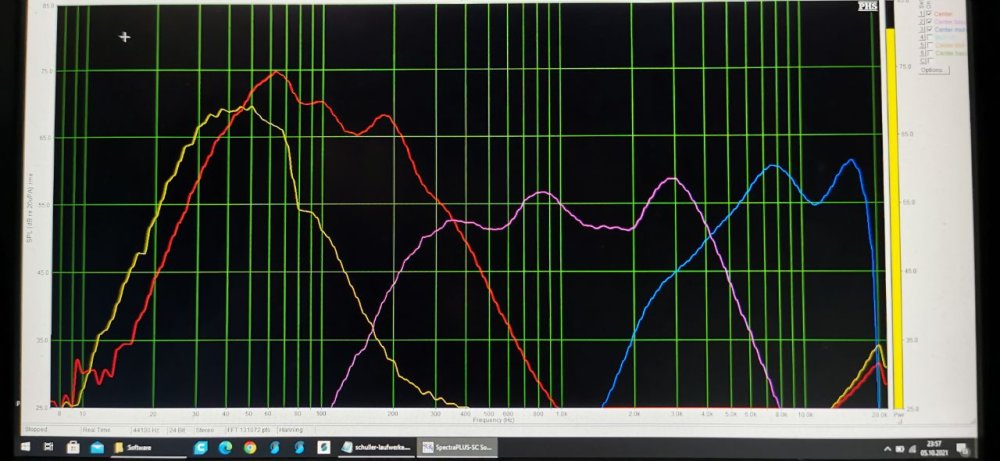Click the 1.0k frequency axis value
The height and width of the screenshot is (461, 1000).
point(561,414)
